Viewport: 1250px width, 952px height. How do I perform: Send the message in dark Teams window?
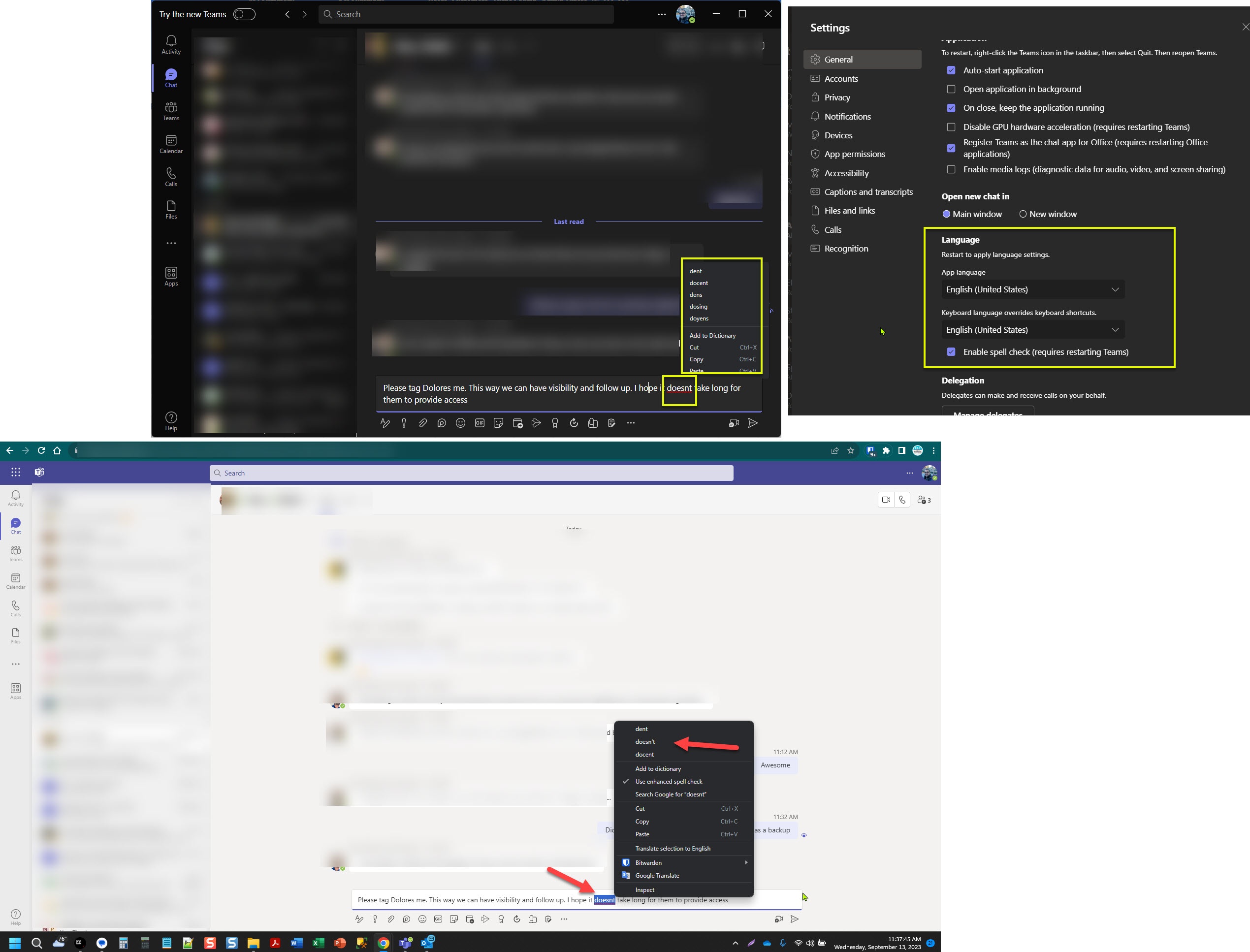[x=753, y=423]
